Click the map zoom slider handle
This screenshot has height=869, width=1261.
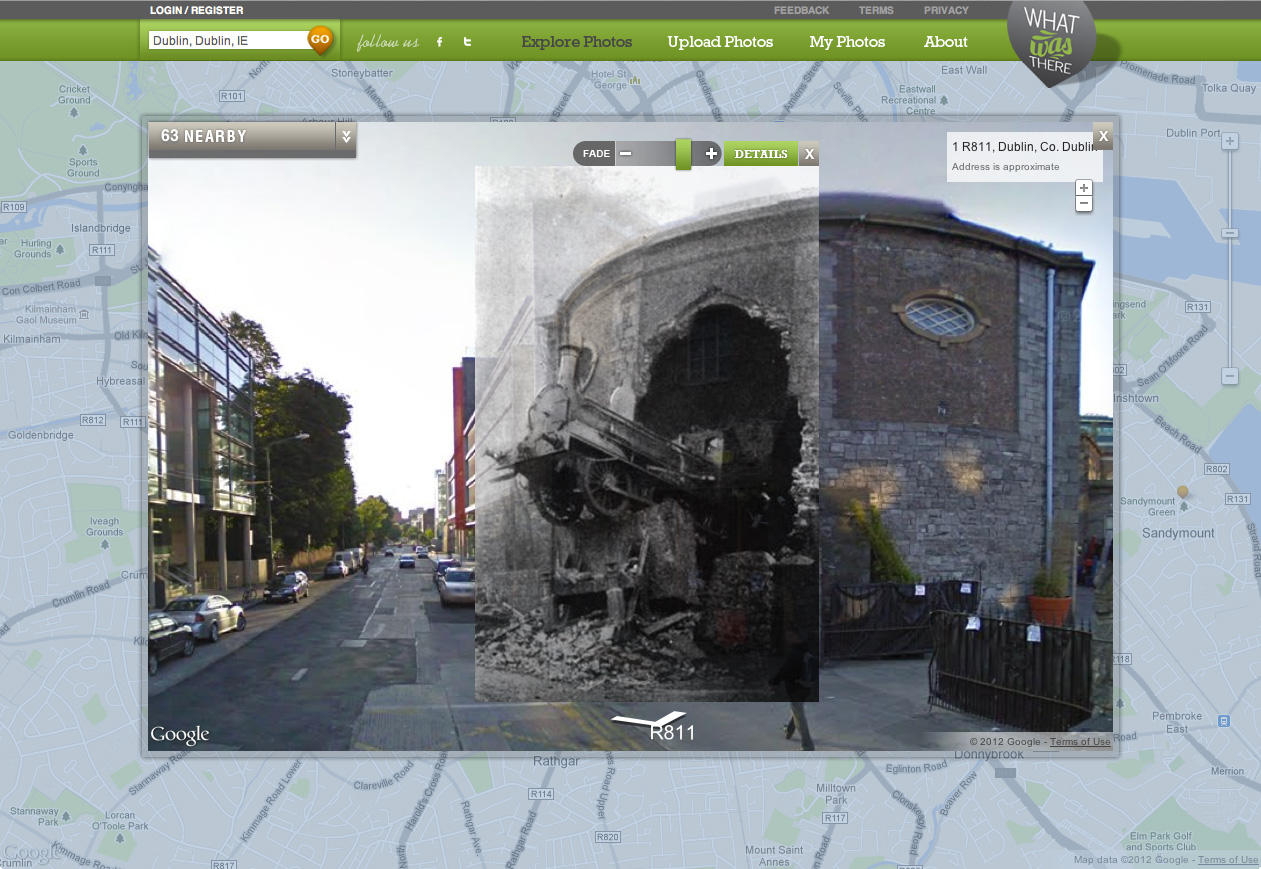point(1230,233)
